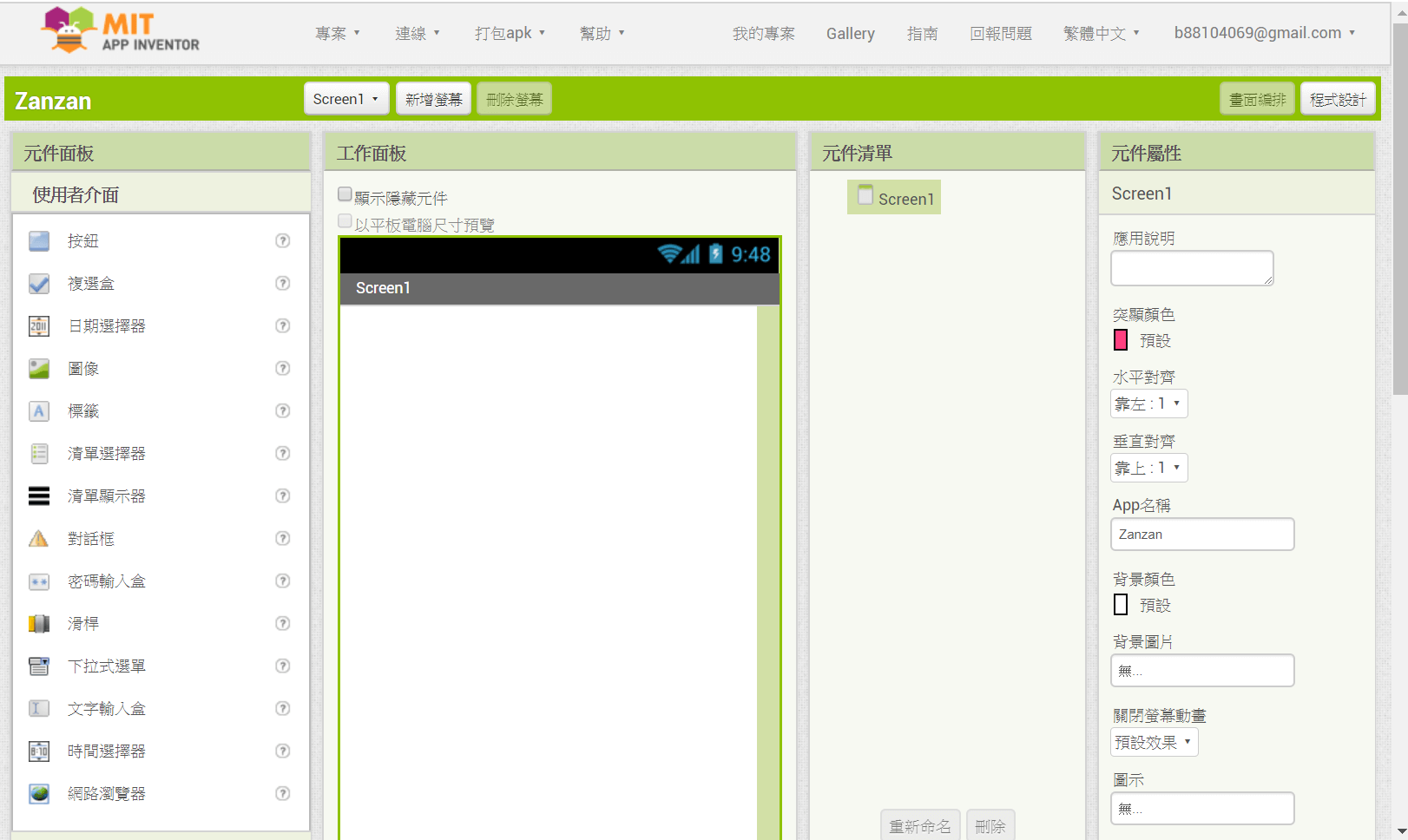Open help for the 網路瀏覽器 component

coord(282,794)
